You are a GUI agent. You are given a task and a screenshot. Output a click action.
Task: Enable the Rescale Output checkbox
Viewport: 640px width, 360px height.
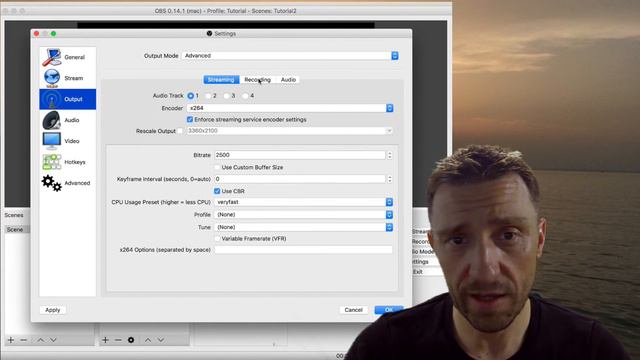pyautogui.click(x=180, y=131)
